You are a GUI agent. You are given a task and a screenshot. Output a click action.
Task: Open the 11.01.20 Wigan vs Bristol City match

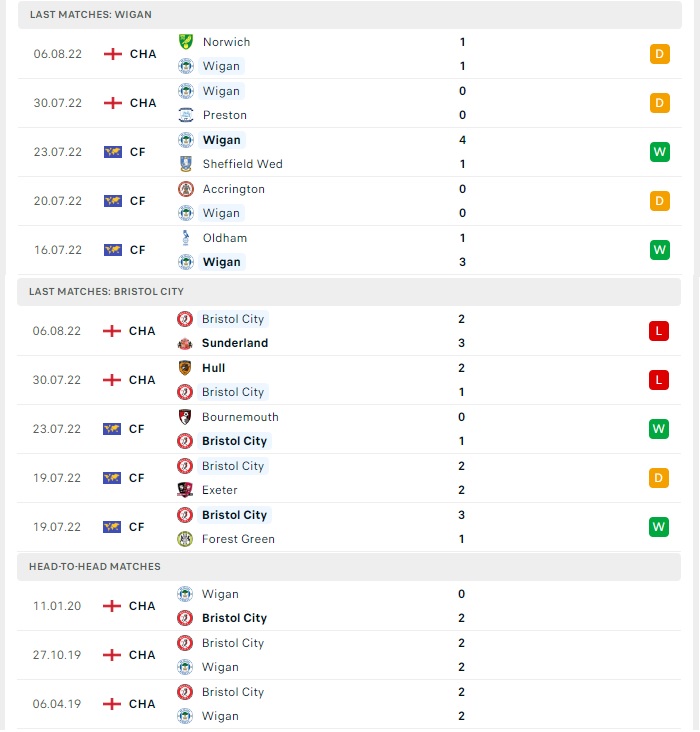coord(349,606)
